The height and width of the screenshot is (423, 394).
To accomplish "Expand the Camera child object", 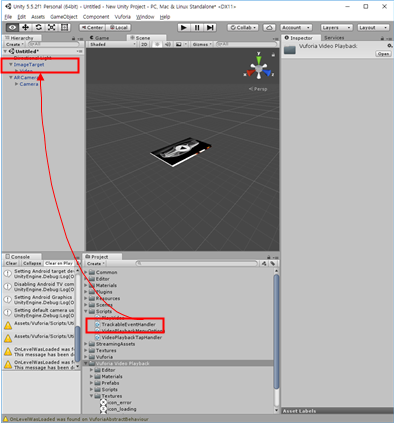I will [x=16, y=84].
